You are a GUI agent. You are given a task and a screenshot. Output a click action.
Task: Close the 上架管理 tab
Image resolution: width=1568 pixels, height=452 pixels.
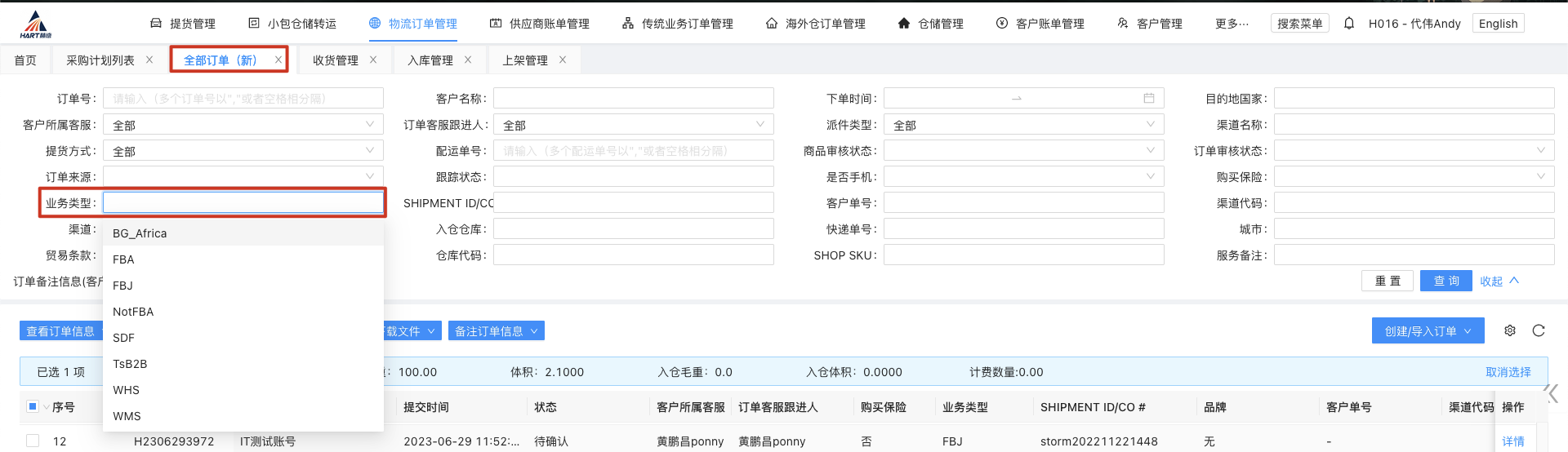(563, 60)
